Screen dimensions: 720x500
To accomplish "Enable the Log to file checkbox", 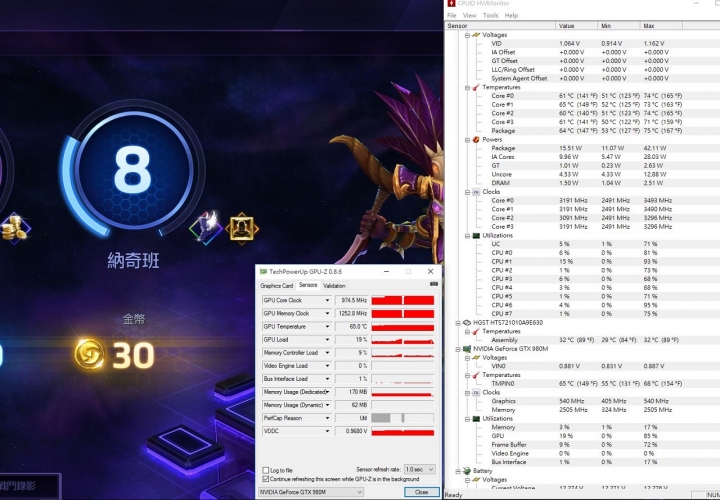I will tap(265, 470).
